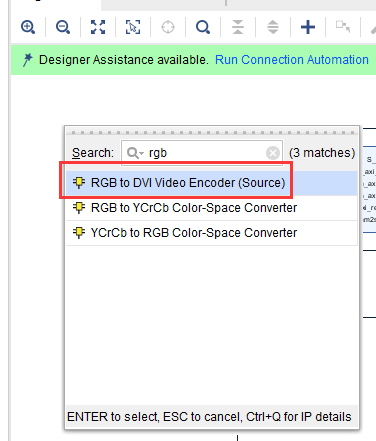Image resolution: width=376 pixels, height=441 pixels.
Task: Click the Zoom Out toolbar icon
Action: [63, 27]
